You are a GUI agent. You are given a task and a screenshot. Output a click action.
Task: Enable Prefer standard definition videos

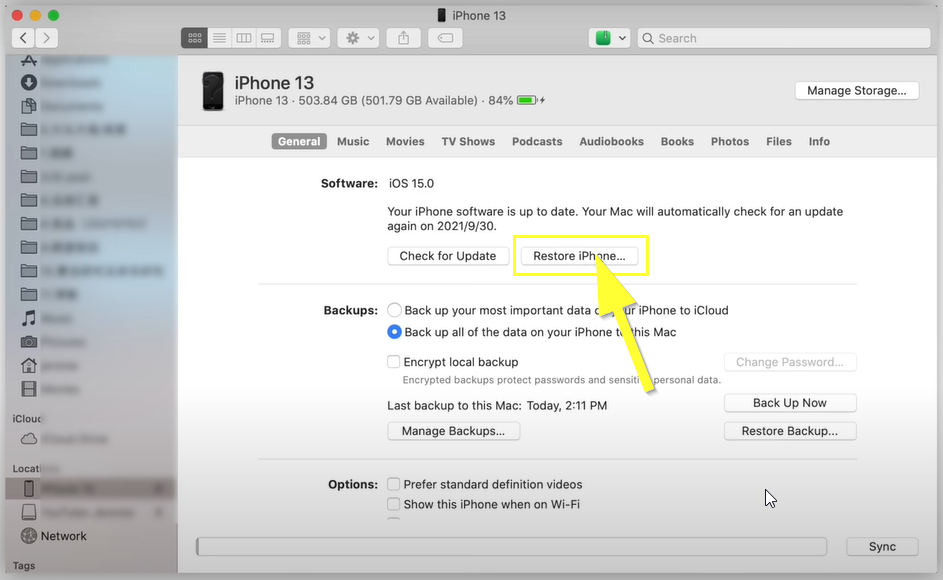point(393,484)
